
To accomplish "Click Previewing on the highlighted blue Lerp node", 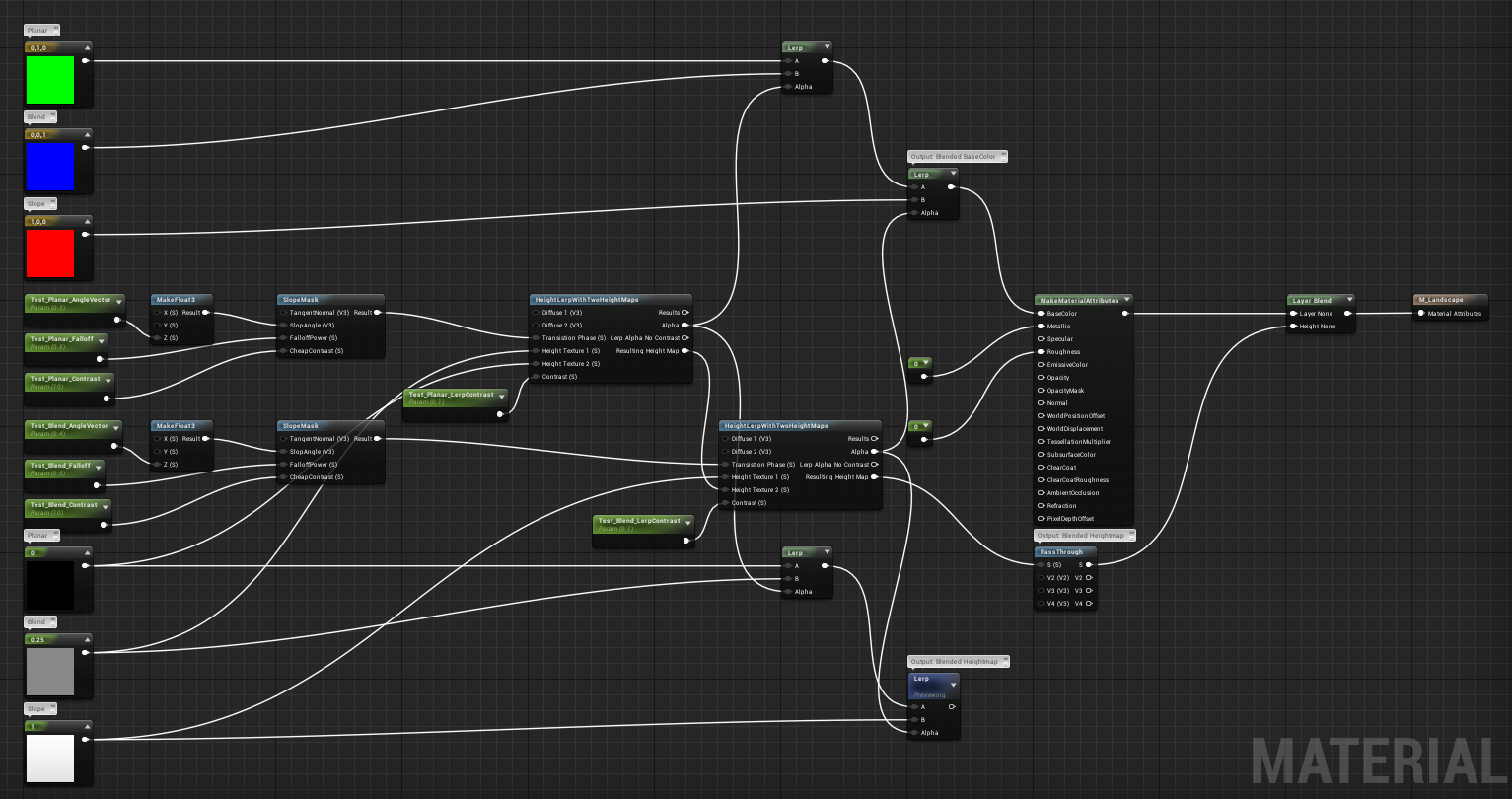I will click(931, 693).
